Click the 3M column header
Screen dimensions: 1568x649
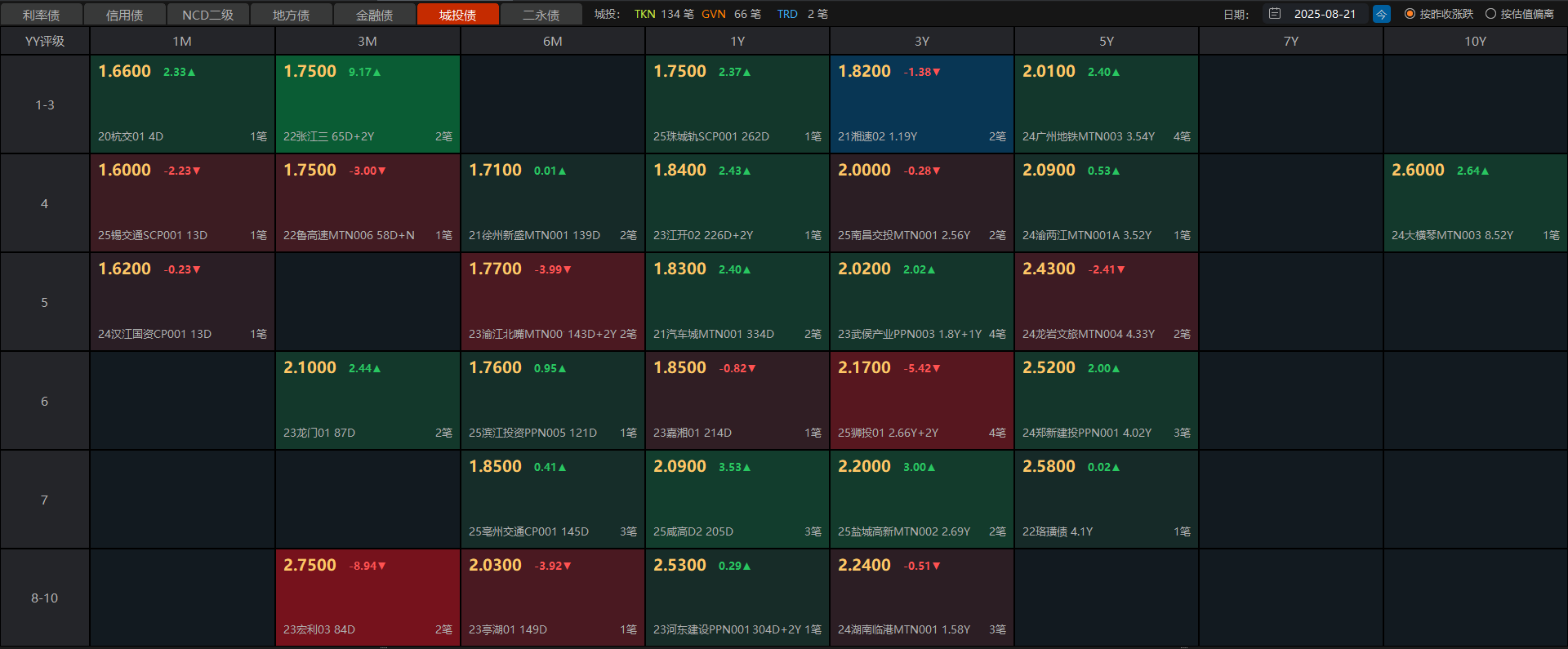[367, 41]
